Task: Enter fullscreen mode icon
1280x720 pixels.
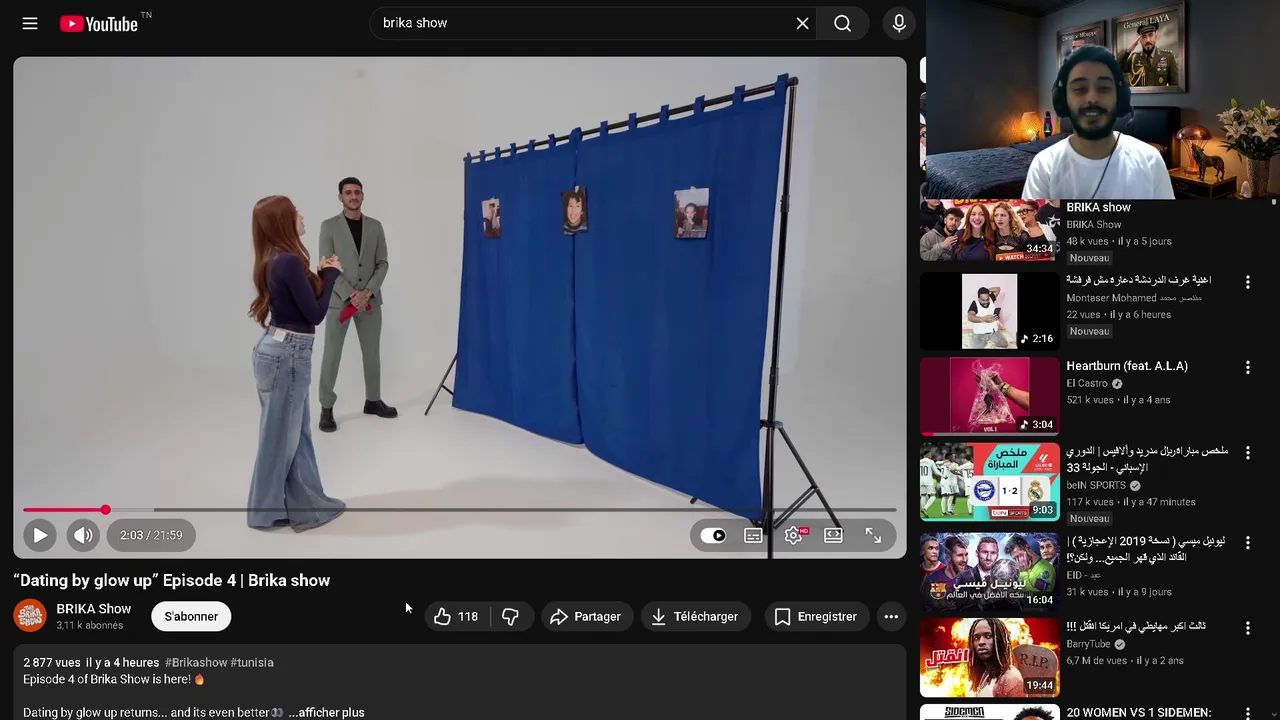Action: 873,535
